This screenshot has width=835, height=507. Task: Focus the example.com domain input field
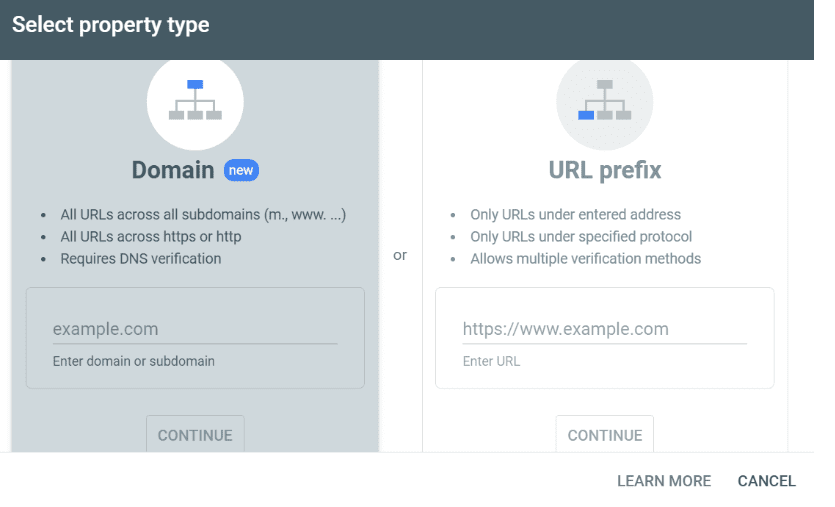(x=194, y=329)
